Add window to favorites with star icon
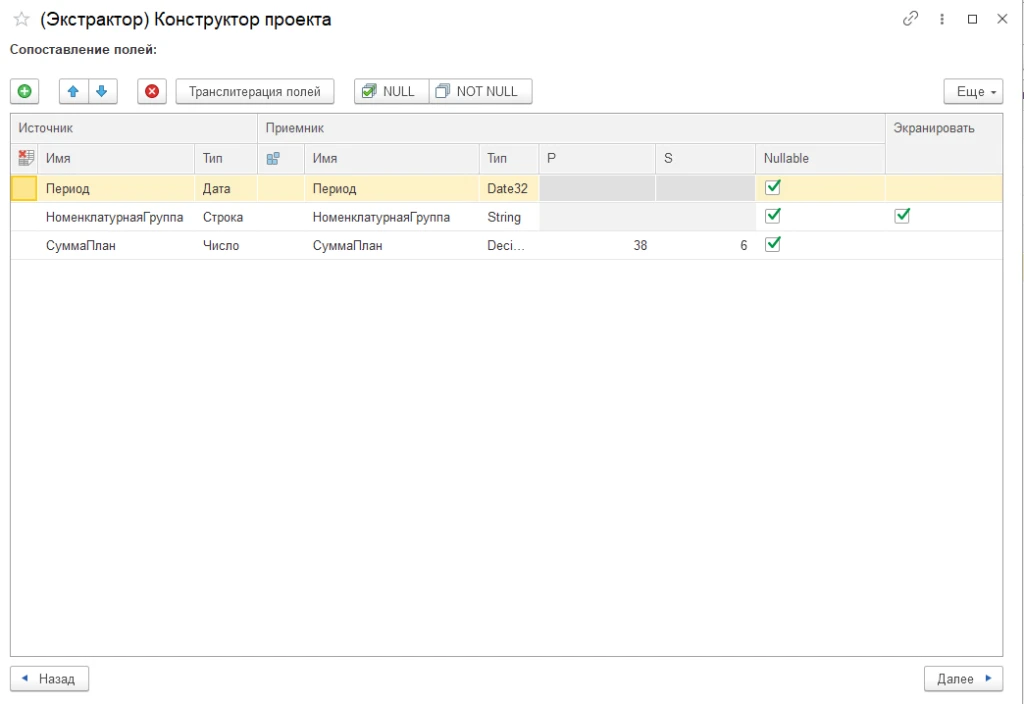1024x704 pixels. pos(21,19)
